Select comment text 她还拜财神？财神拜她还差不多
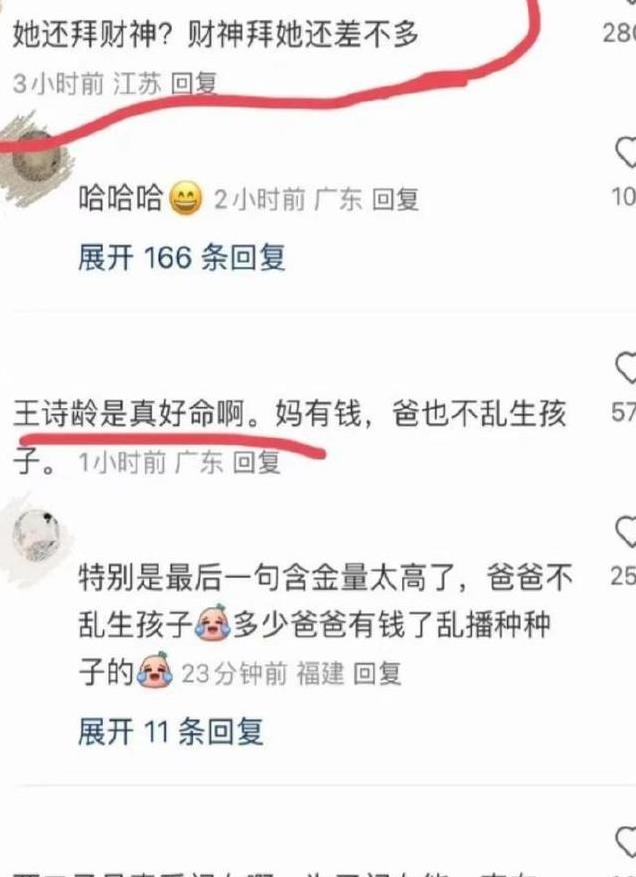The width and height of the screenshot is (636, 877). 215,34
